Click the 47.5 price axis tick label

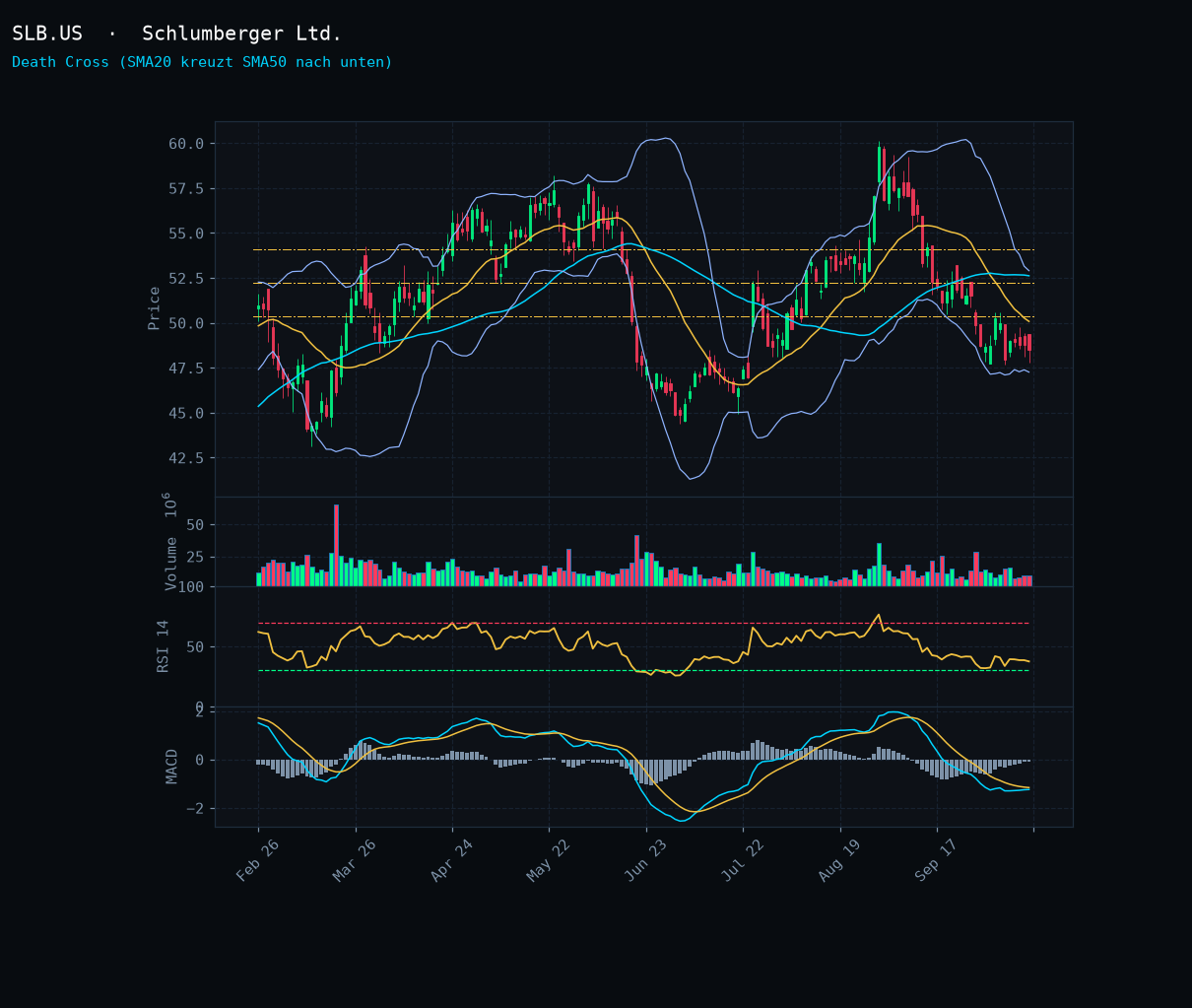186,369
